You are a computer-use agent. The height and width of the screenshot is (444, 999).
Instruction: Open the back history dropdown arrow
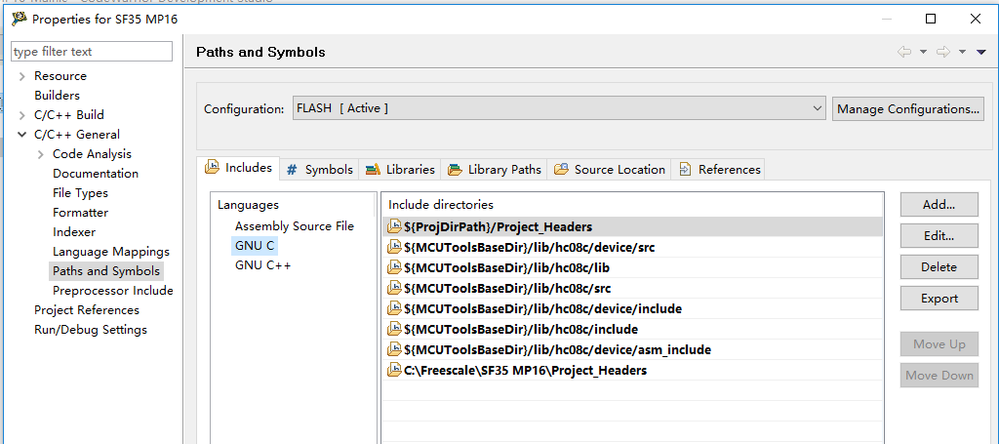(x=923, y=52)
